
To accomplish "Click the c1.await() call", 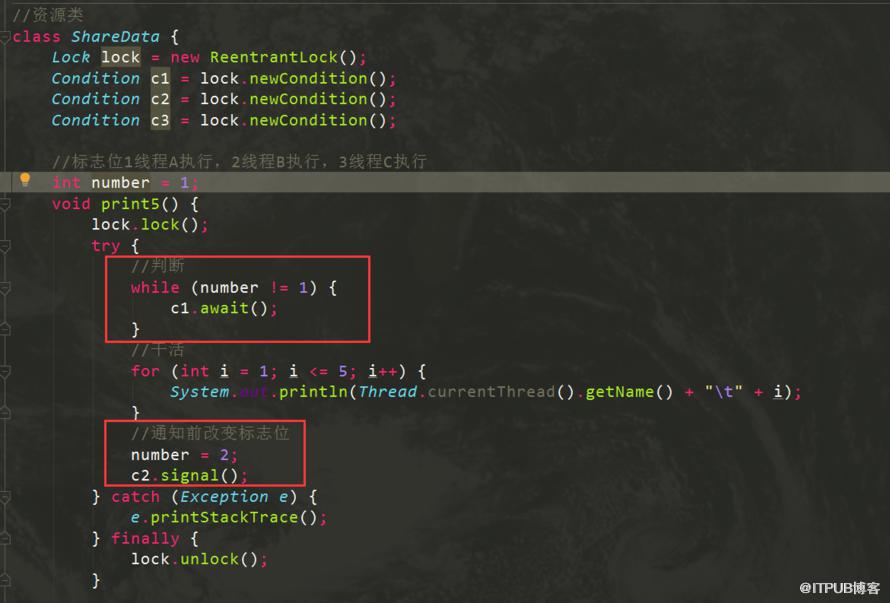I will coord(224,308).
